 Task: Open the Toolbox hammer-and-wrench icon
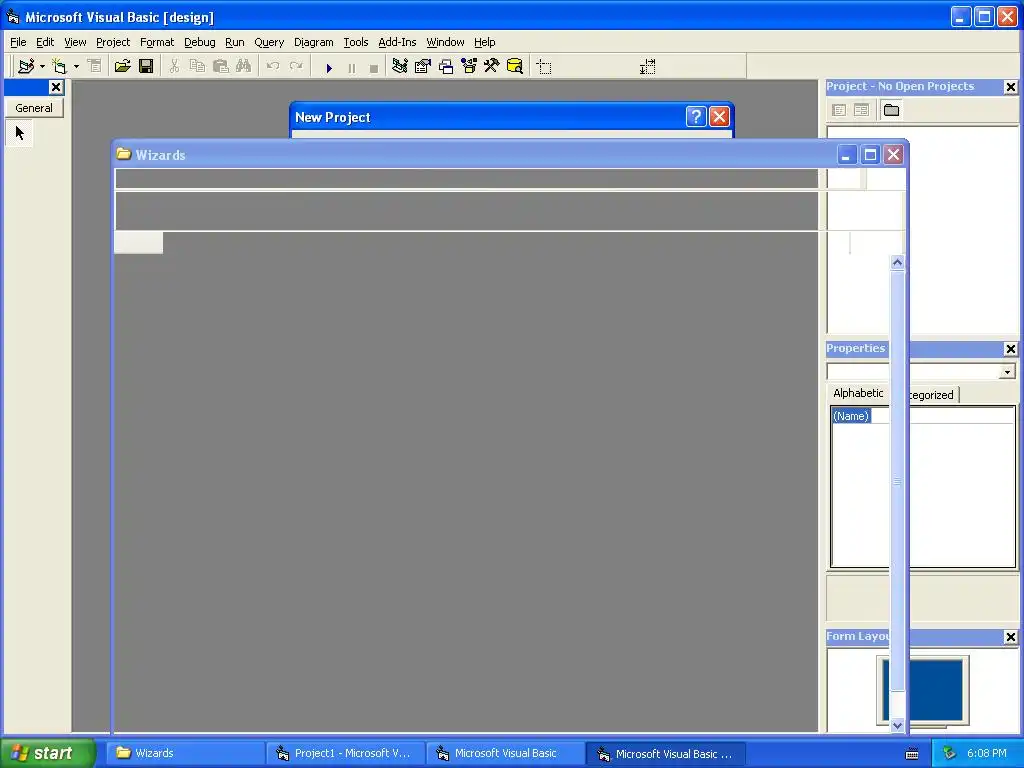click(491, 66)
